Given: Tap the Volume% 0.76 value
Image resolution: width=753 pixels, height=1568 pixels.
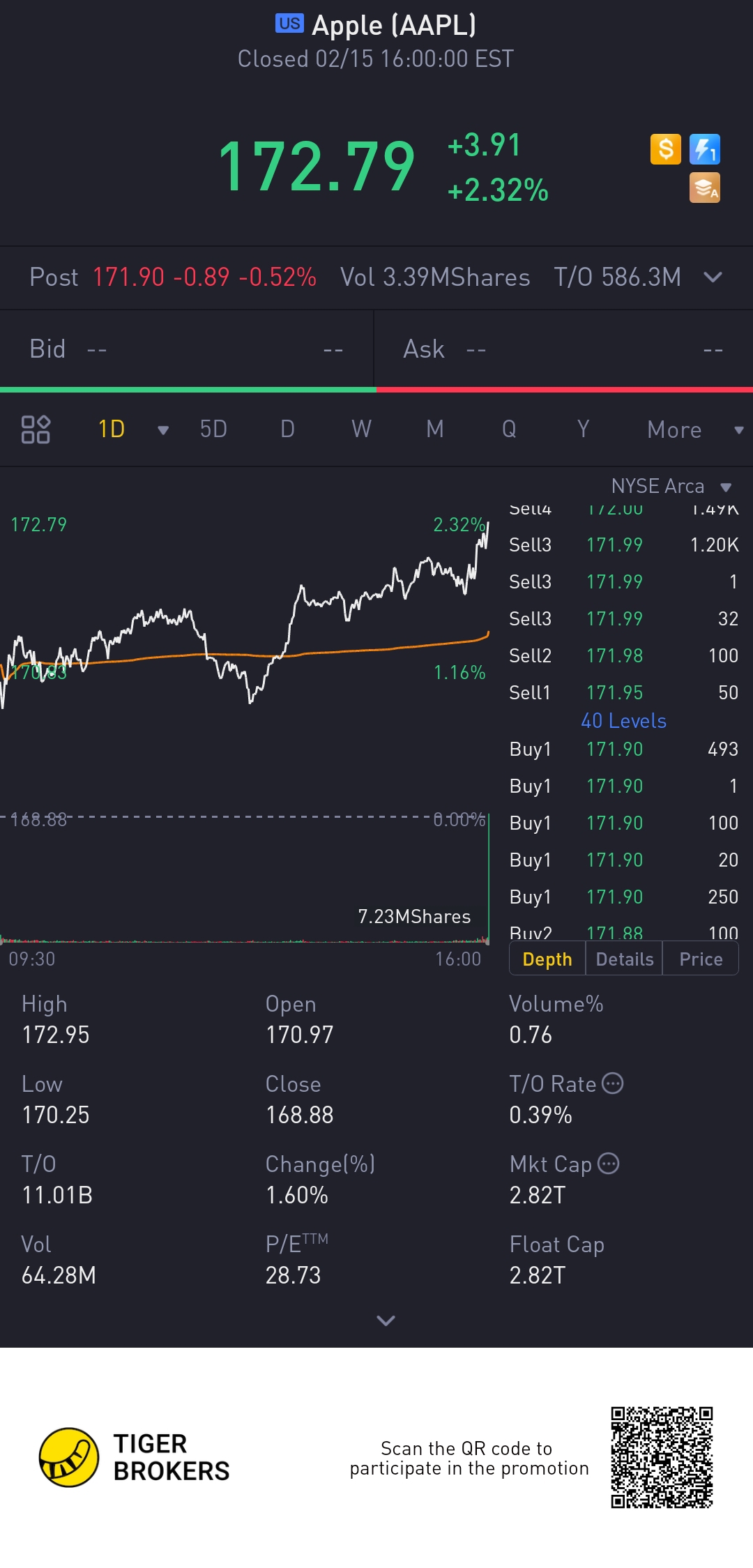Looking at the screenshot, I should pyautogui.click(x=531, y=1035).
